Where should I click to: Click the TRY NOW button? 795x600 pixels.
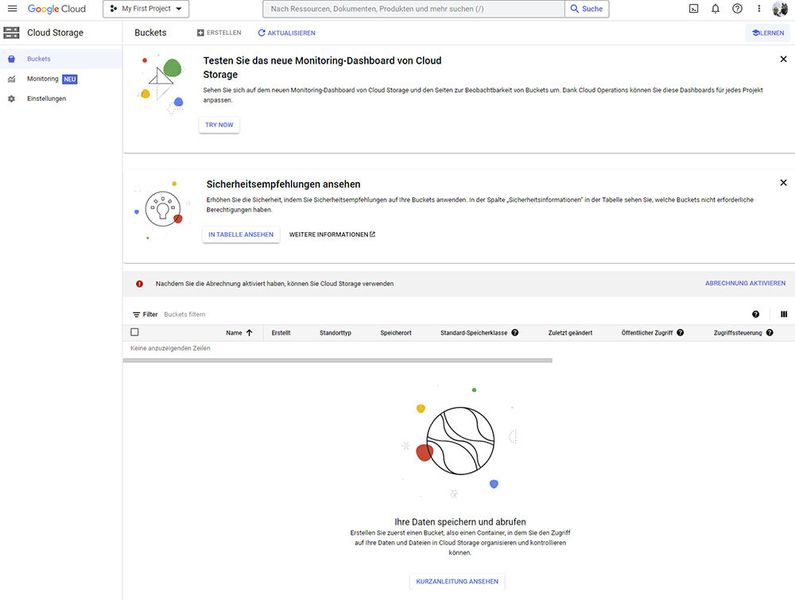pos(219,125)
